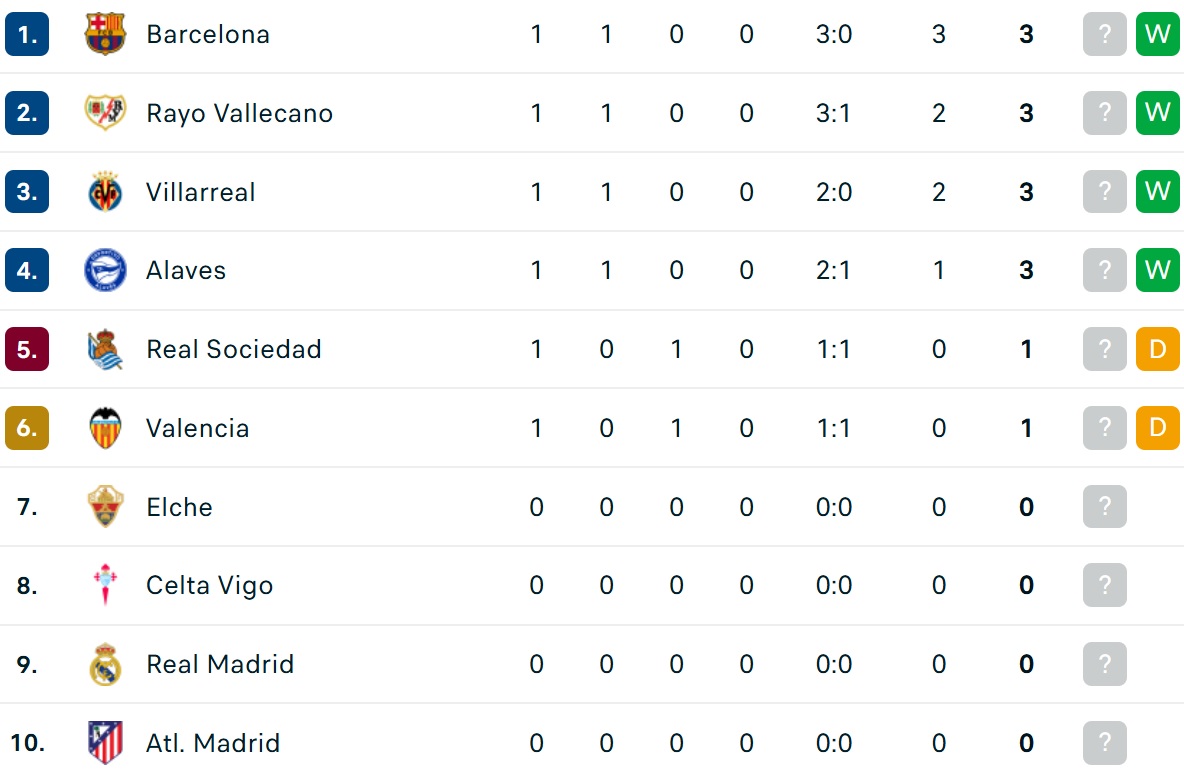
Task: Click the Atl. Madrid club crest
Action: pyautogui.click(x=105, y=743)
